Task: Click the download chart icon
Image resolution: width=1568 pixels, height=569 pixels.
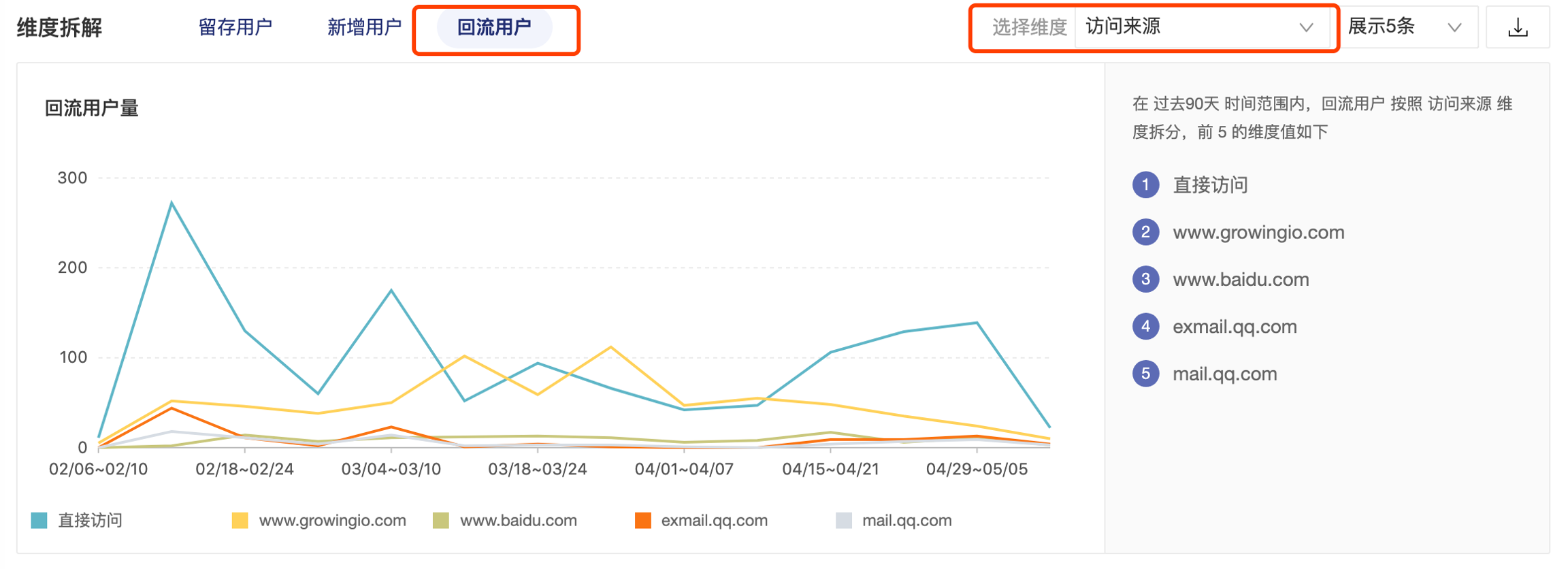Action: (1518, 28)
